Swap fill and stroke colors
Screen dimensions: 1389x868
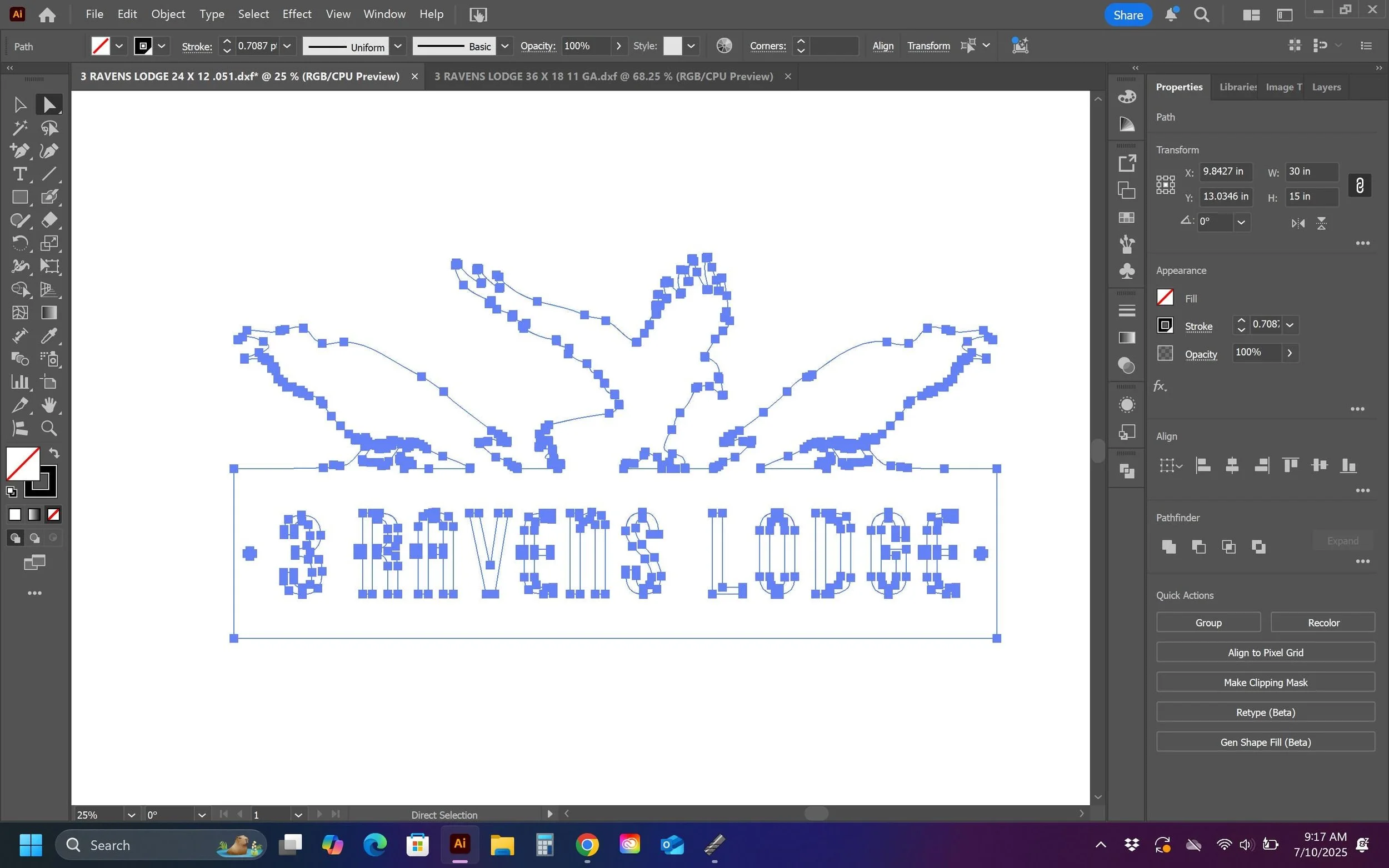pos(54,453)
